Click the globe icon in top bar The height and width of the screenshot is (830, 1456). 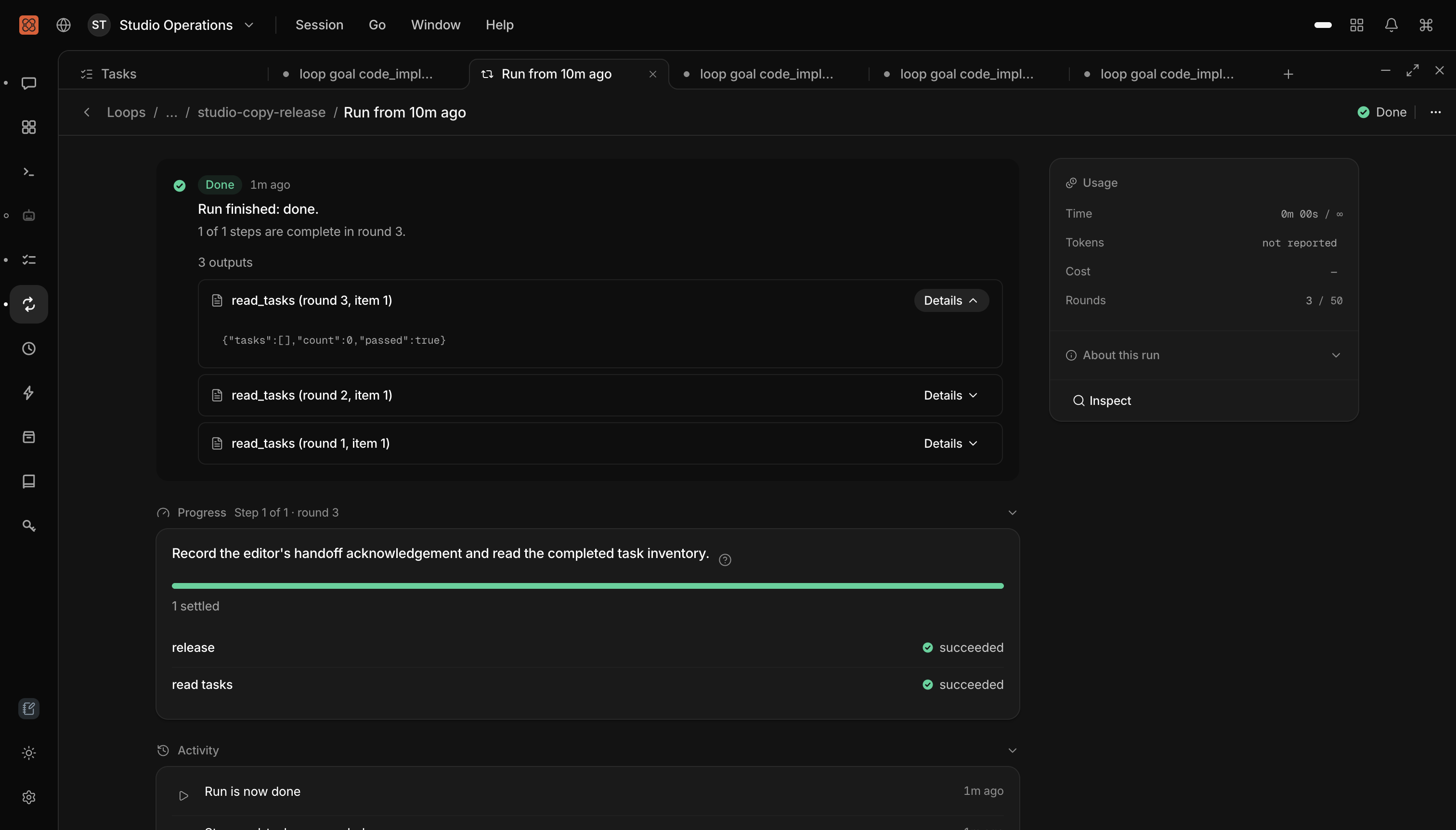[63, 25]
